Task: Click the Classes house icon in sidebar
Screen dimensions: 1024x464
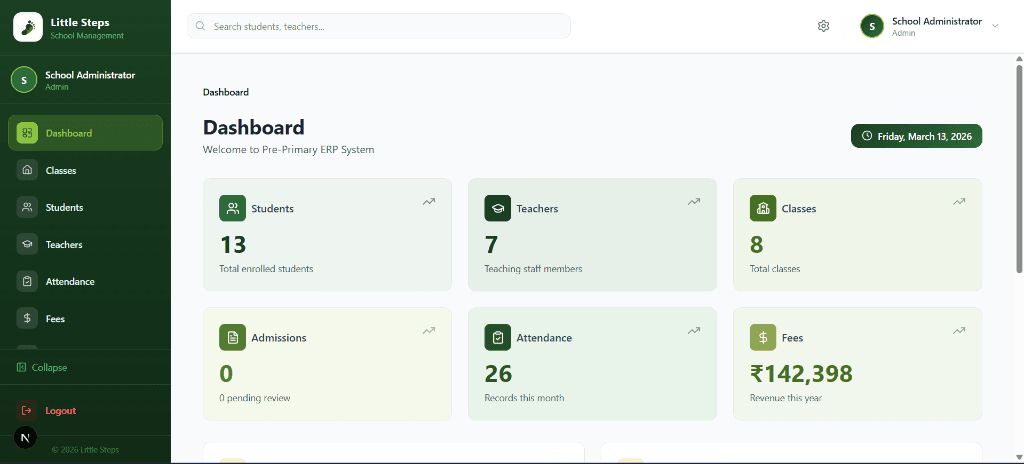Action: tap(27, 170)
